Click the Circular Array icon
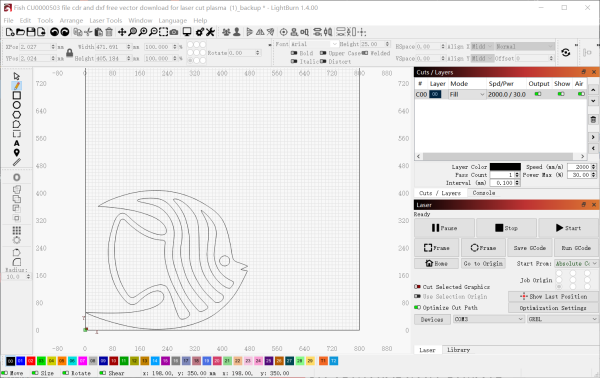 coord(16,240)
